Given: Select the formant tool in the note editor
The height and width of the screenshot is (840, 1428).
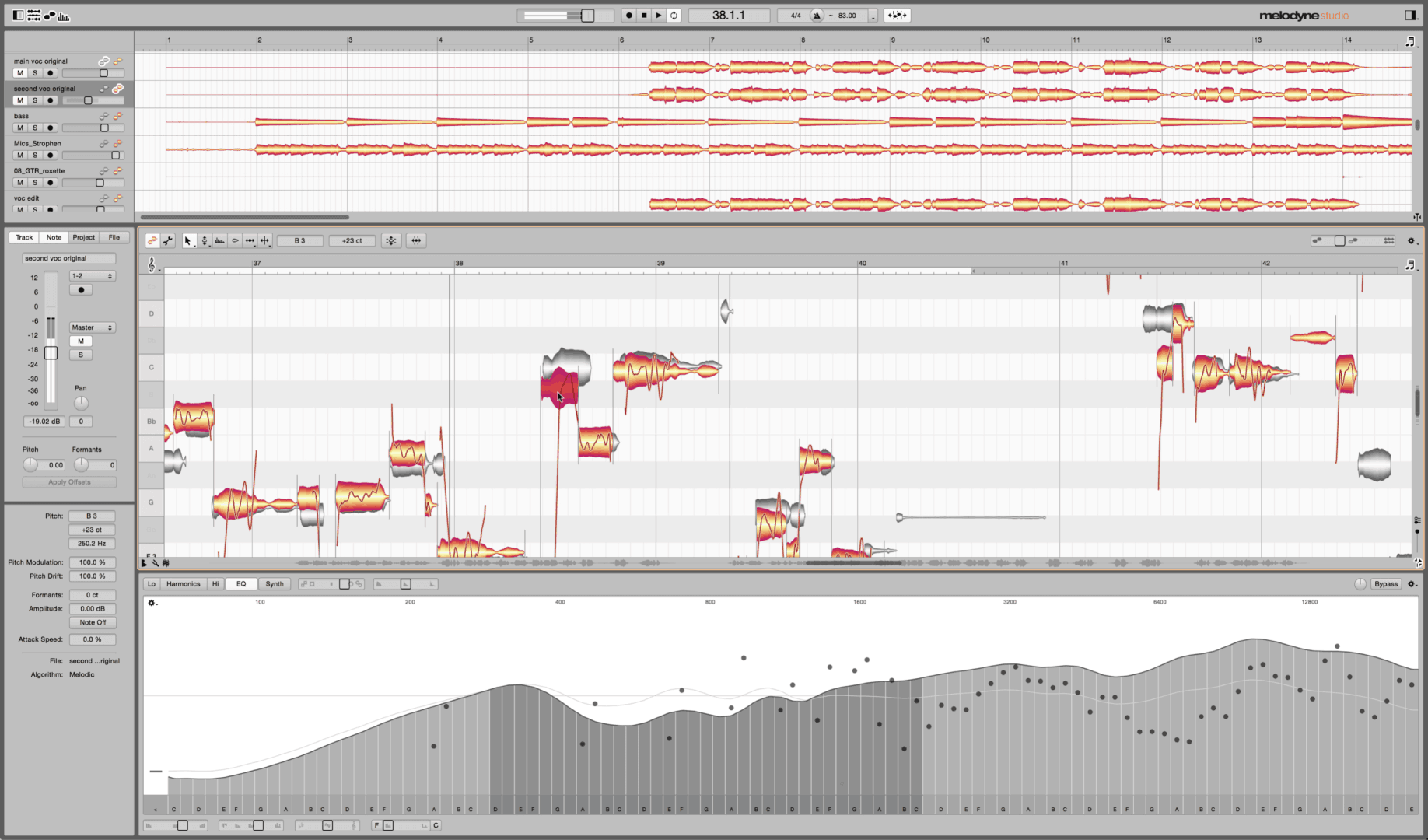Looking at the screenshot, I should [220, 241].
